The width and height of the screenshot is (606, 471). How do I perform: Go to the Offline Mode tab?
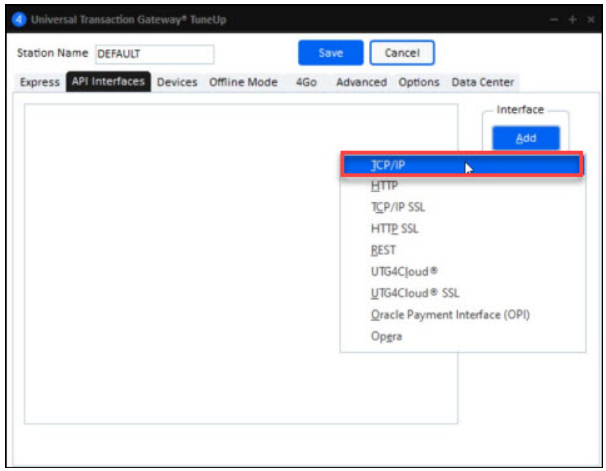click(x=243, y=82)
